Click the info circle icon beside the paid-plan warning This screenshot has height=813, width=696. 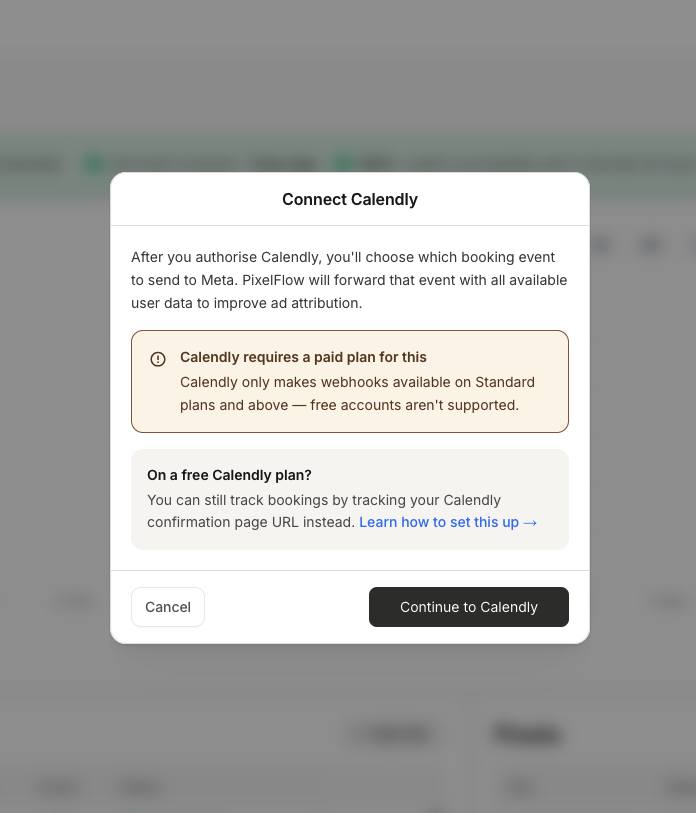(x=159, y=357)
